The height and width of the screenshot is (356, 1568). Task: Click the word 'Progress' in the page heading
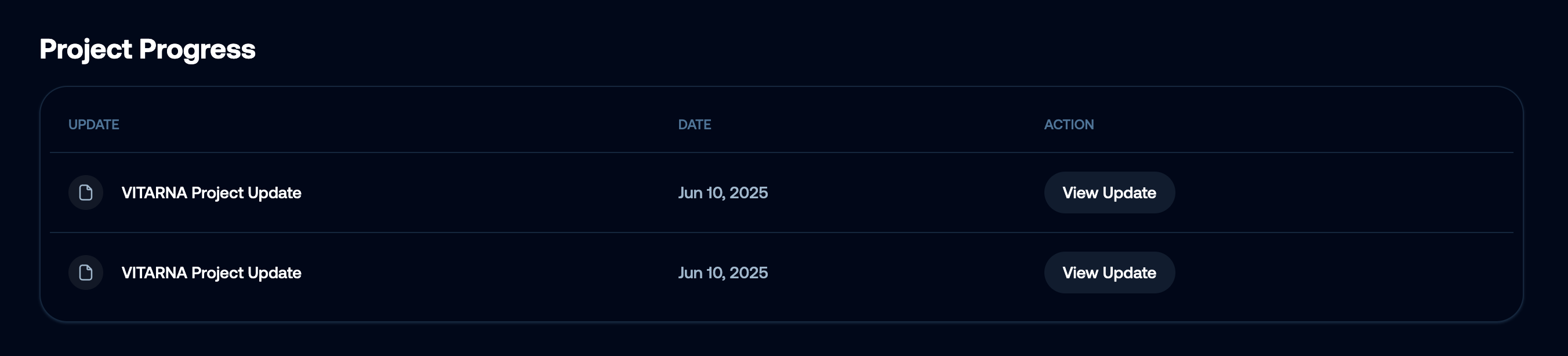197,49
